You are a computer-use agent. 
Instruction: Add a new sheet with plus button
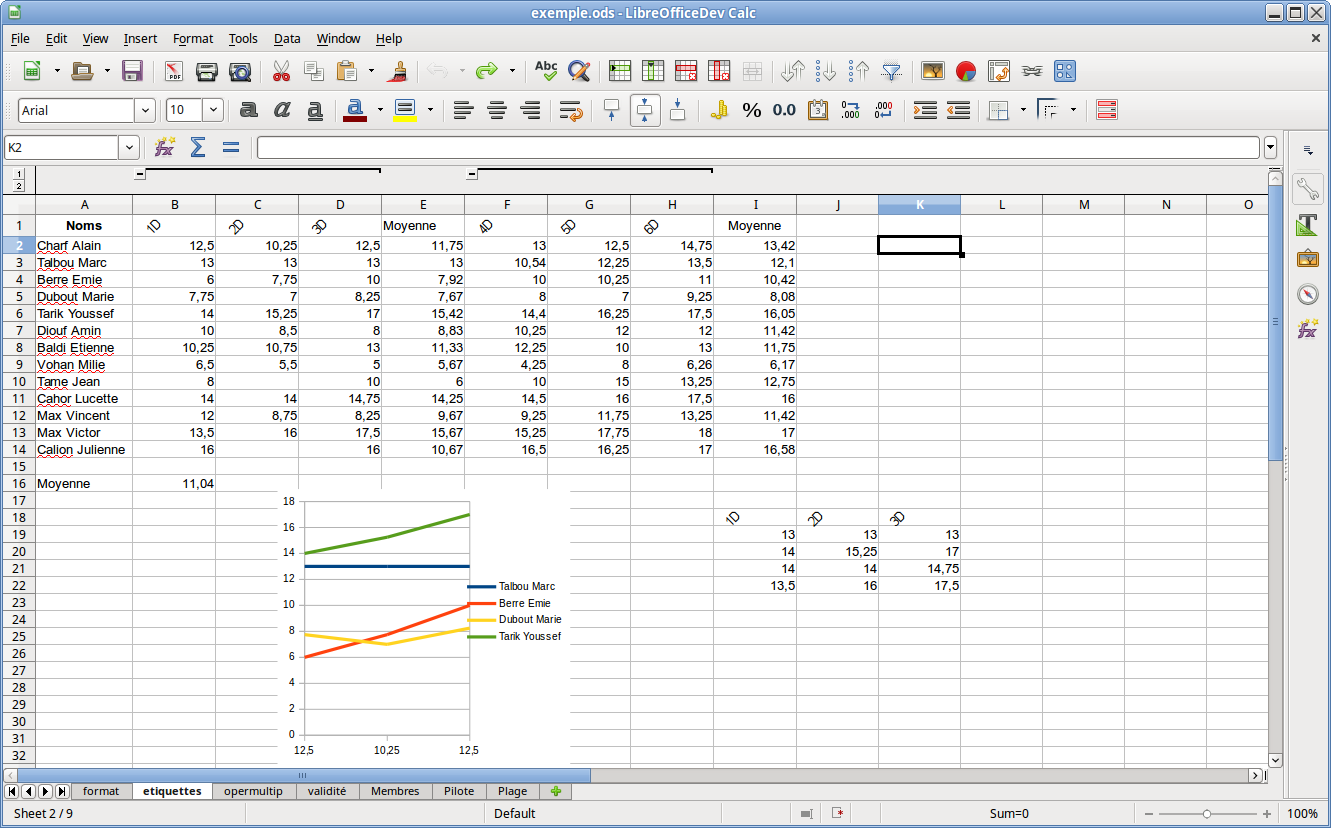[555, 791]
